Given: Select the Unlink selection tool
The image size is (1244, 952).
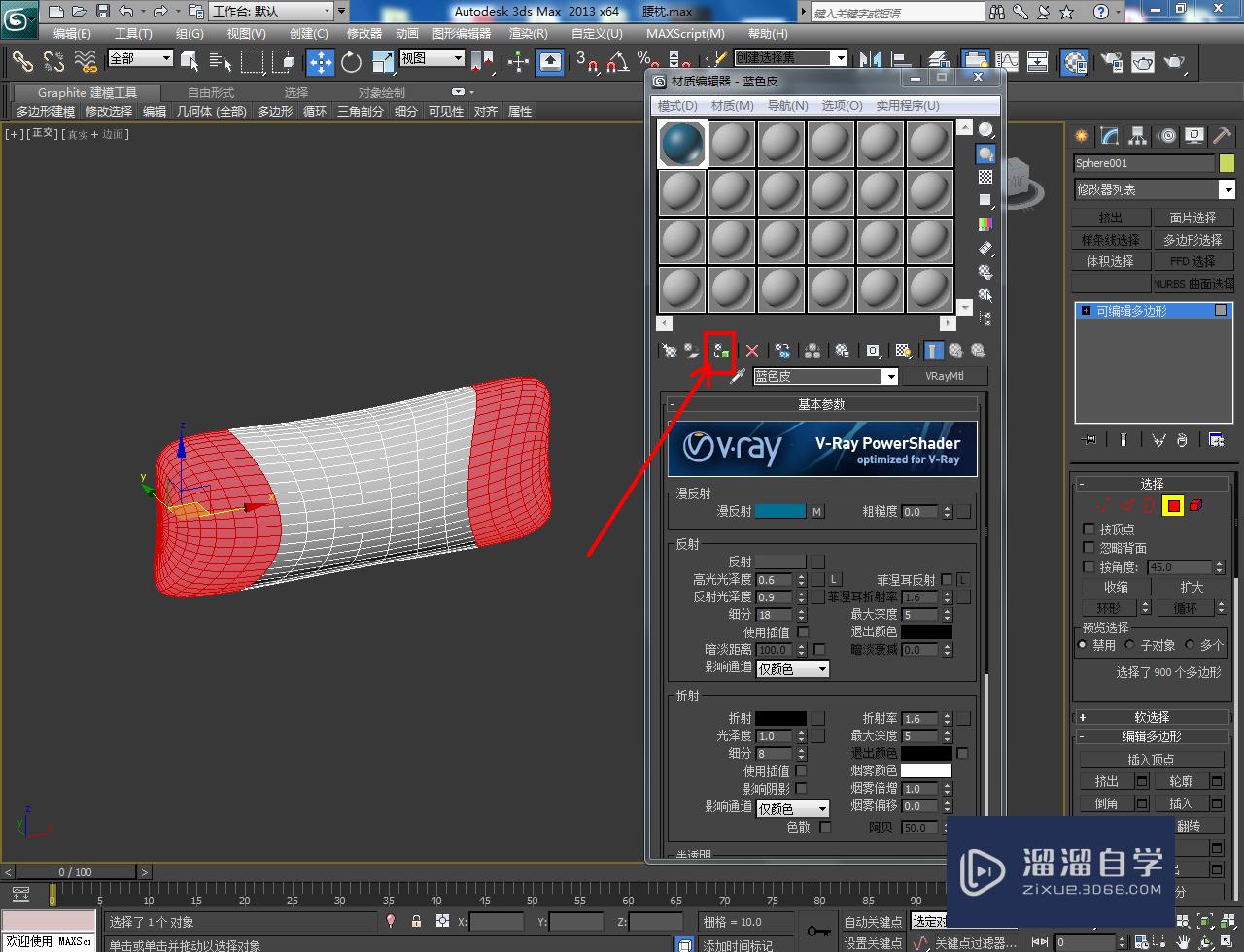Looking at the screenshot, I should [x=53, y=62].
